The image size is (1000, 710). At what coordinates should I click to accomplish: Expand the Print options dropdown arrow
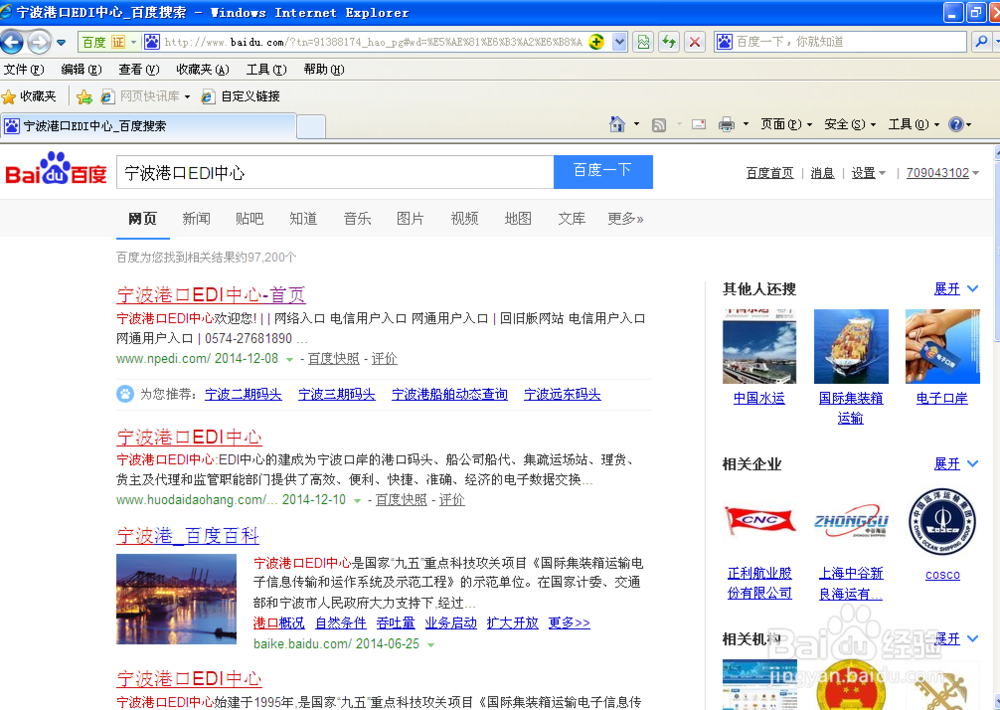[x=746, y=124]
